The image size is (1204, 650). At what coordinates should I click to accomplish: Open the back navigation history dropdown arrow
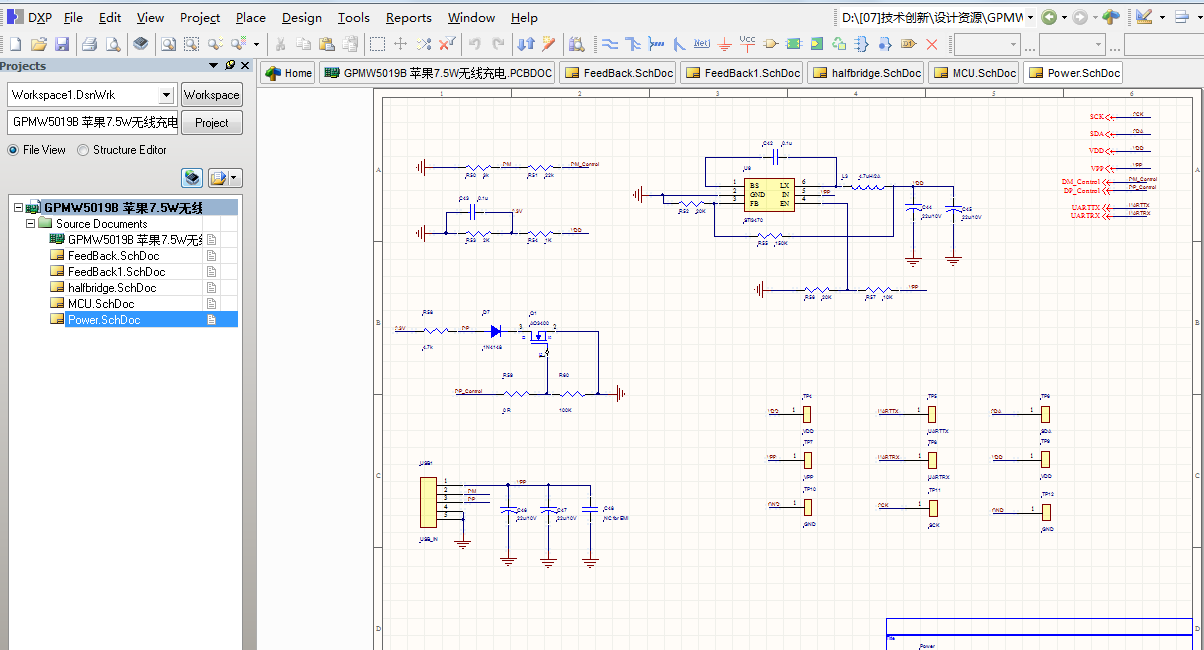point(1064,17)
